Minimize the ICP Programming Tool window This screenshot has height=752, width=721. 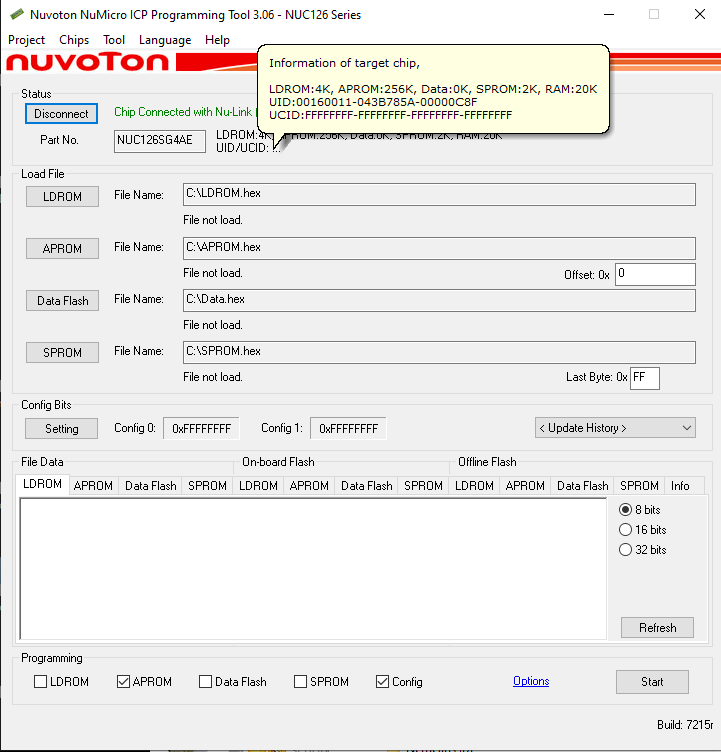click(x=609, y=14)
